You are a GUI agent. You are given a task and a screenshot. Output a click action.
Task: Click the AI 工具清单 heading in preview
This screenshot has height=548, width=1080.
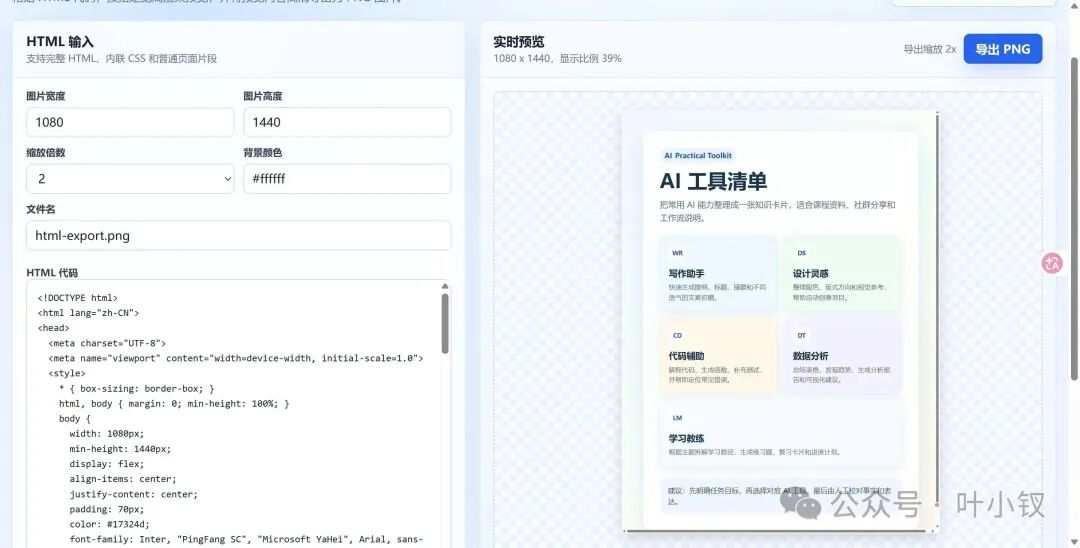pos(714,181)
